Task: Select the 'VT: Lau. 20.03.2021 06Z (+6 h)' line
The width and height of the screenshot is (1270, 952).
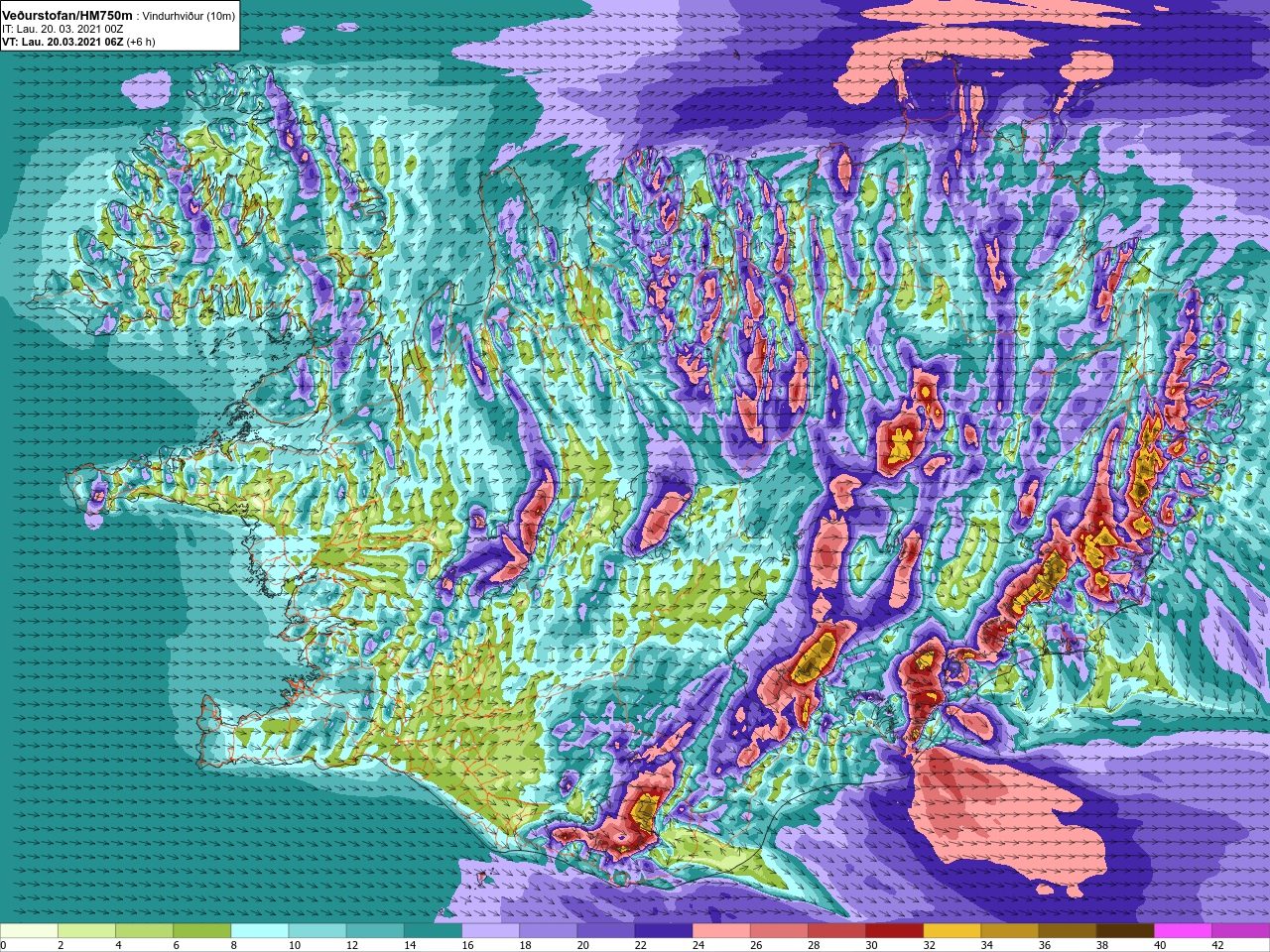Action: pyautogui.click(x=79, y=43)
